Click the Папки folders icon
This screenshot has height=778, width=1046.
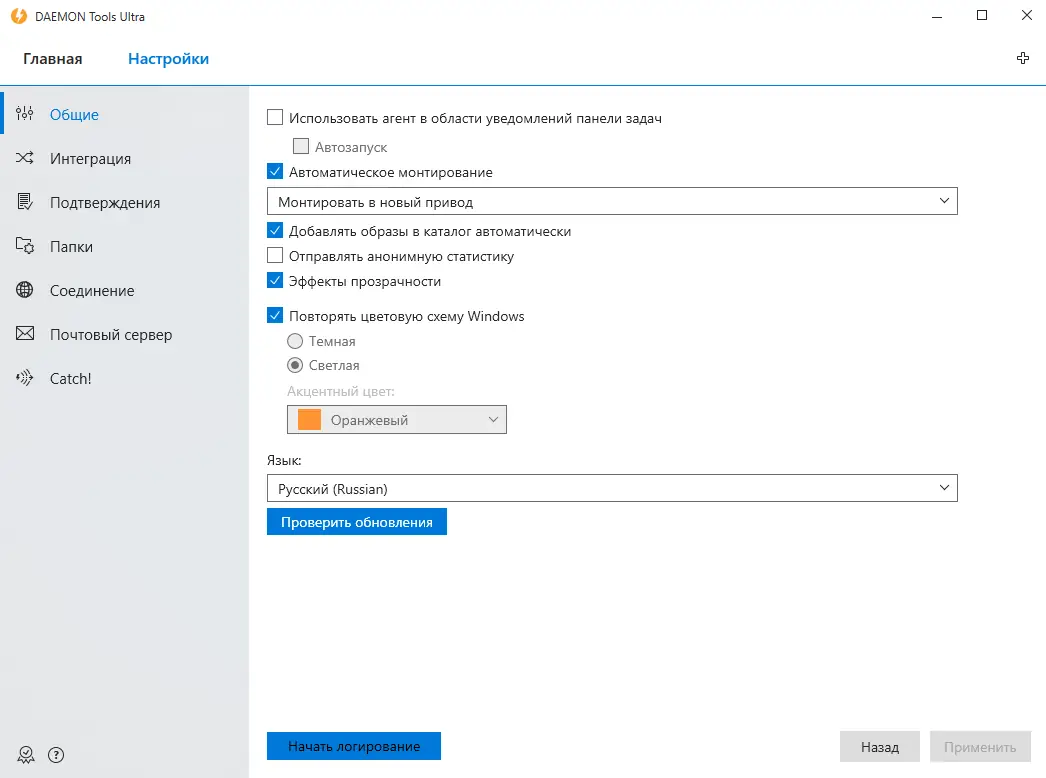pos(25,246)
